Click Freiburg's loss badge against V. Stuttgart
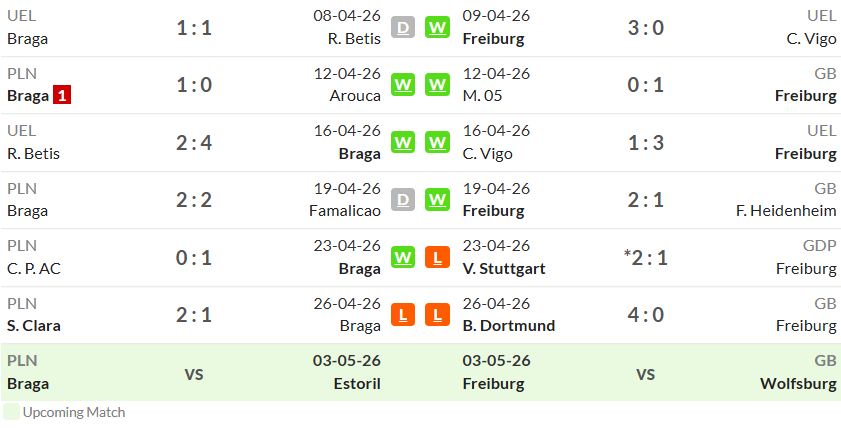841x428 pixels. 437,257
